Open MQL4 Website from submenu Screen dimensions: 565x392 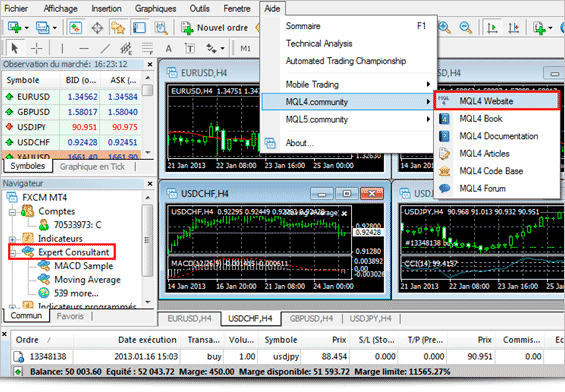click(x=497, y=101)
